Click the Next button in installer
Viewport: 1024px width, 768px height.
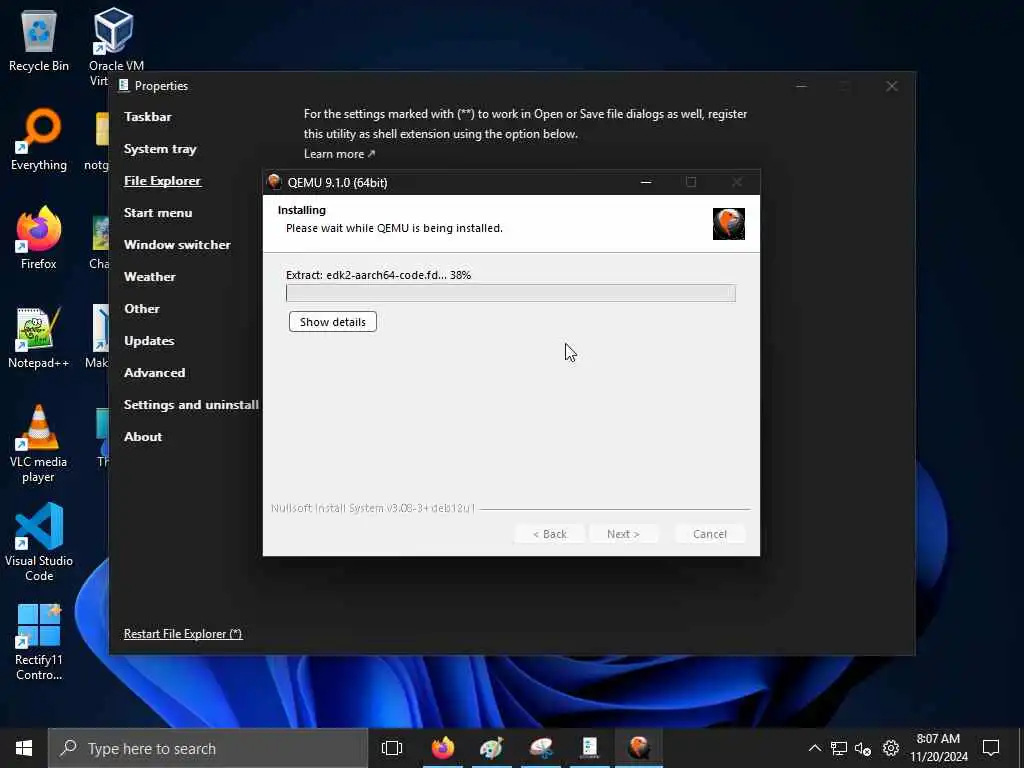[623, 534]
